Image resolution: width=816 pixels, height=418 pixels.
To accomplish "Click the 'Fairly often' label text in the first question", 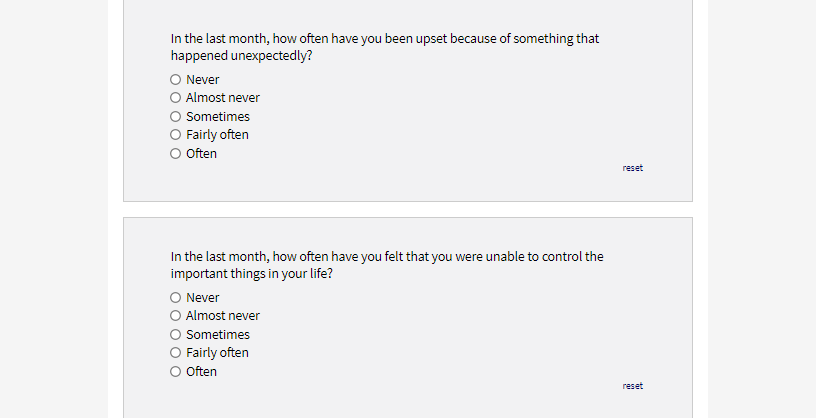I will (x=218, y=135).
